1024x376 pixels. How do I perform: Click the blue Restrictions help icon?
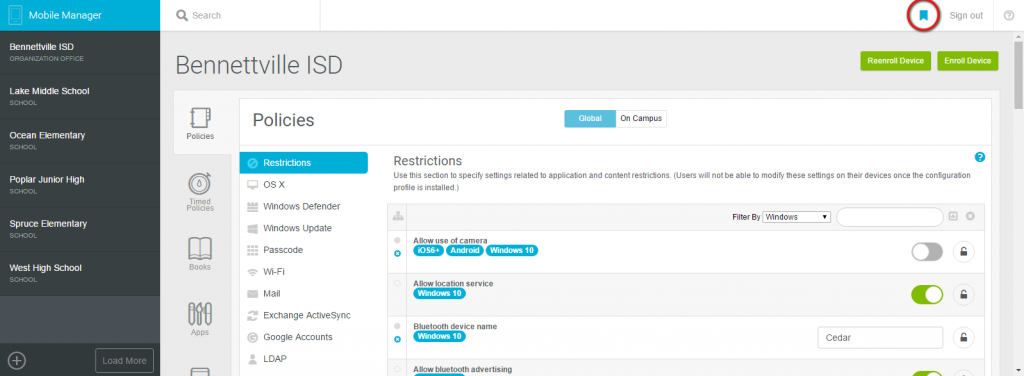click(980, 157)
